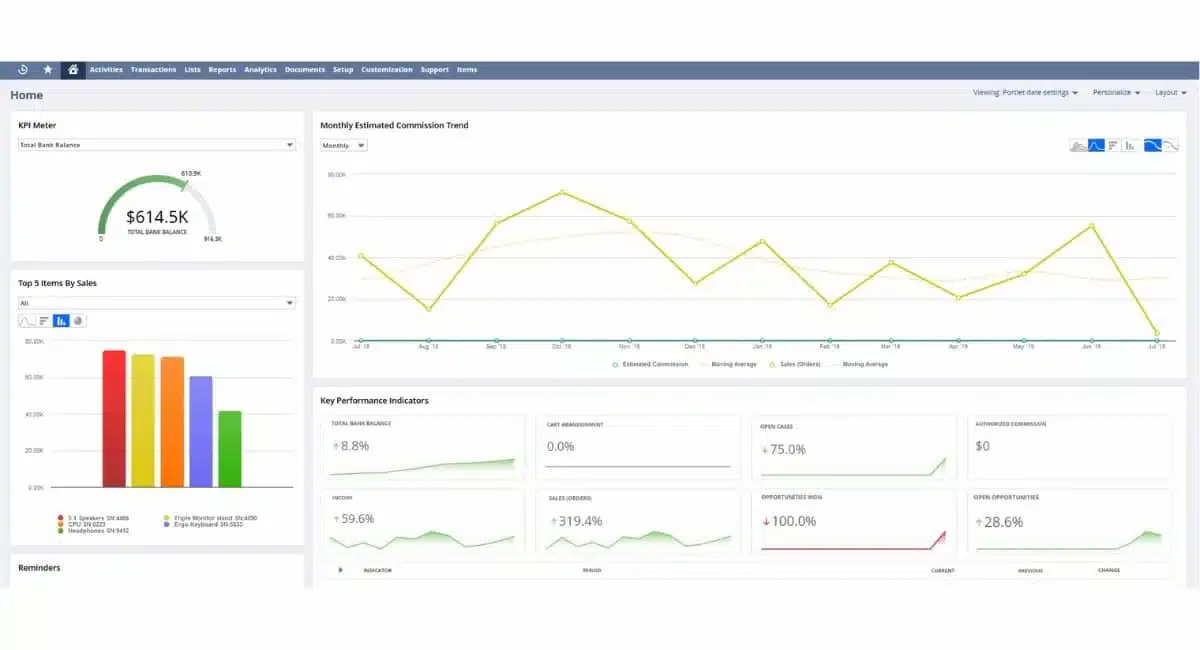The height and width of the screenshot is (650, 1200).
Task: Click the Open Cases 75.0% KPI tile
Action: 853,448
